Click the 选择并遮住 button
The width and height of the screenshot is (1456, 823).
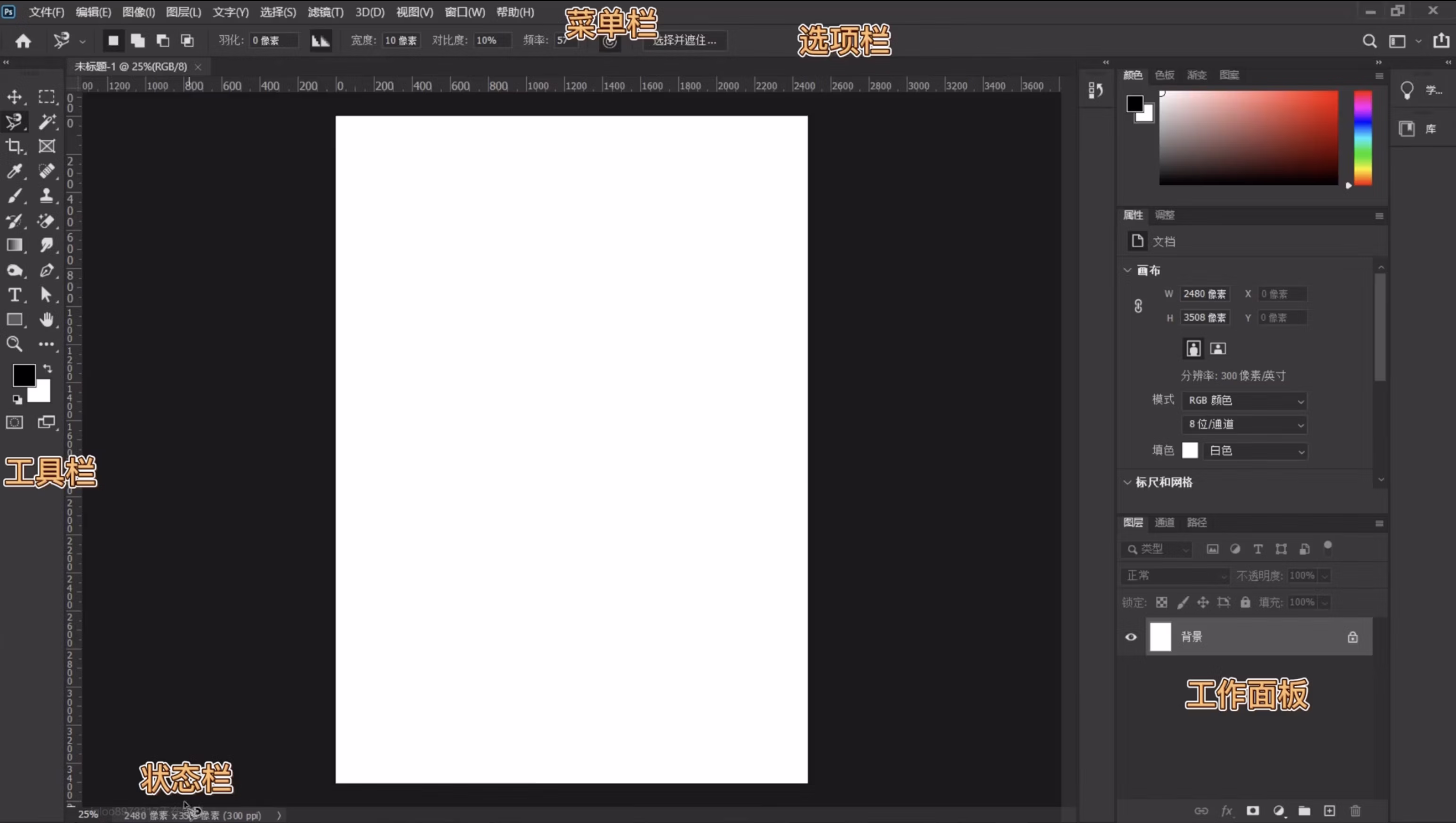(x=685, y=40)
